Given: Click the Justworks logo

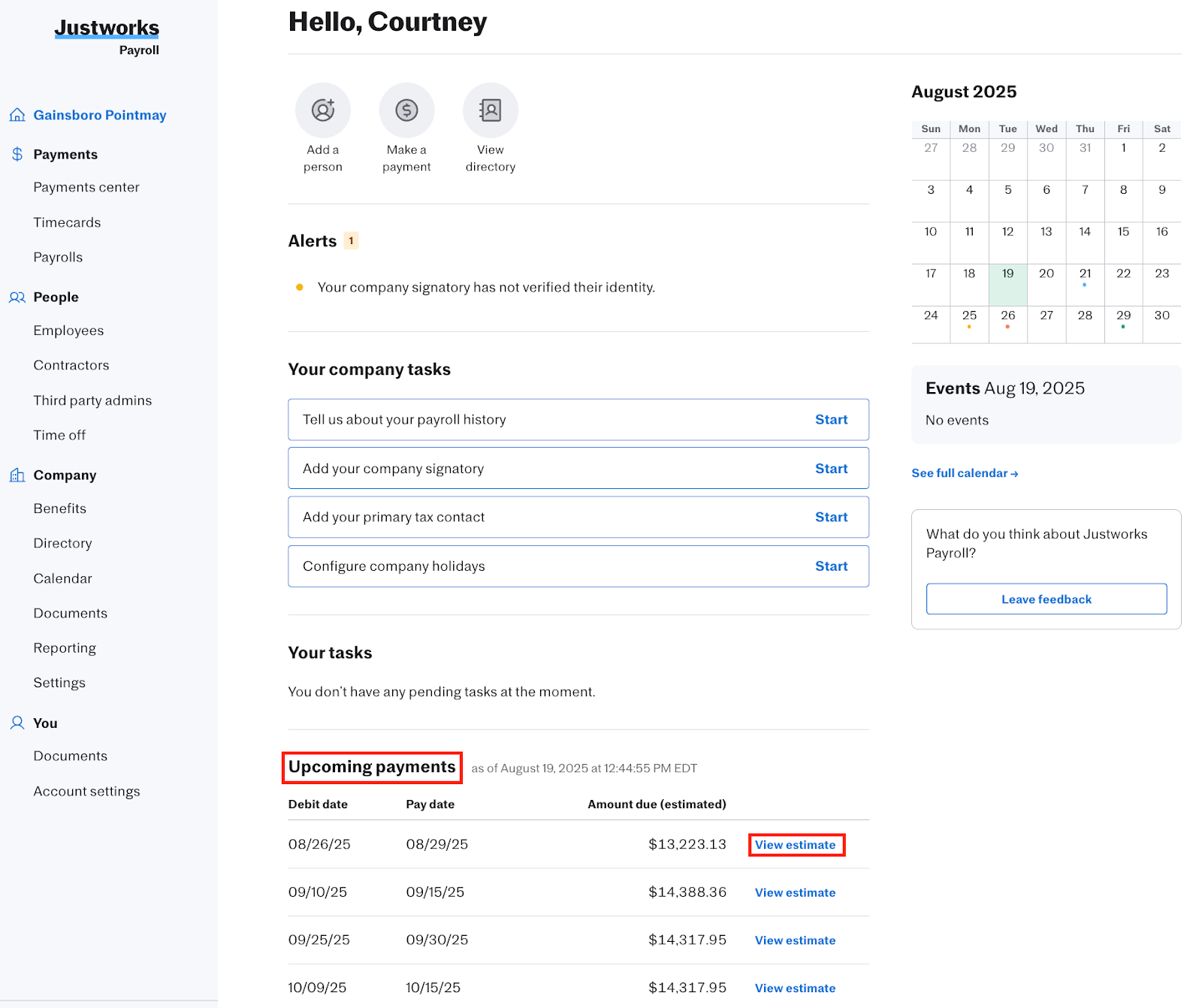Looking at the screenshot, I should 106,27.
